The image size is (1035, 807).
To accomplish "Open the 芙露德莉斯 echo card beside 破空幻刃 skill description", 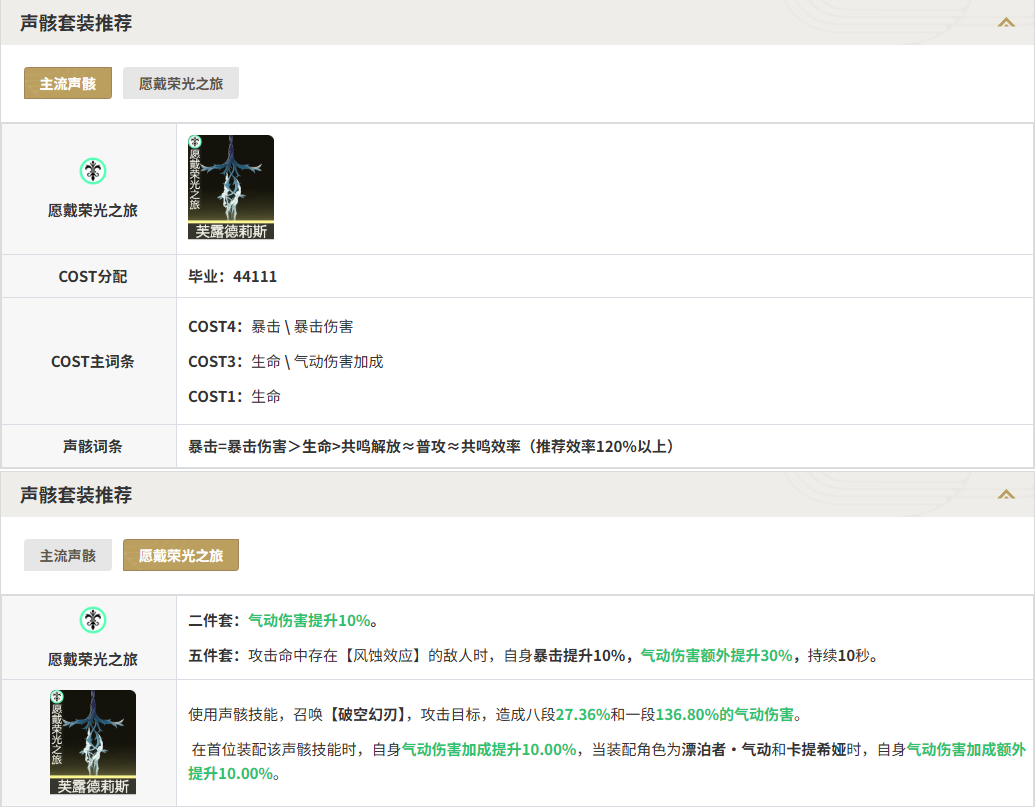I will click(93, 742).
